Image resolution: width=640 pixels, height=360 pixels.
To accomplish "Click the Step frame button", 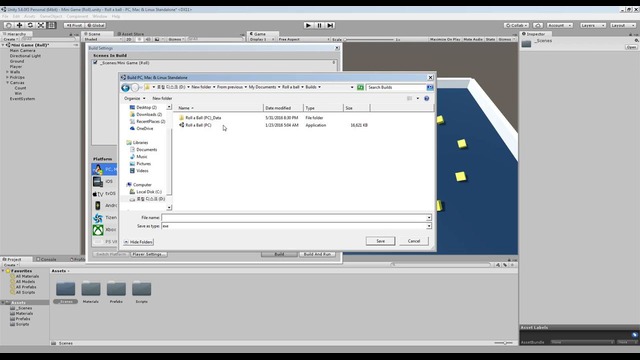I will (330, 25).
